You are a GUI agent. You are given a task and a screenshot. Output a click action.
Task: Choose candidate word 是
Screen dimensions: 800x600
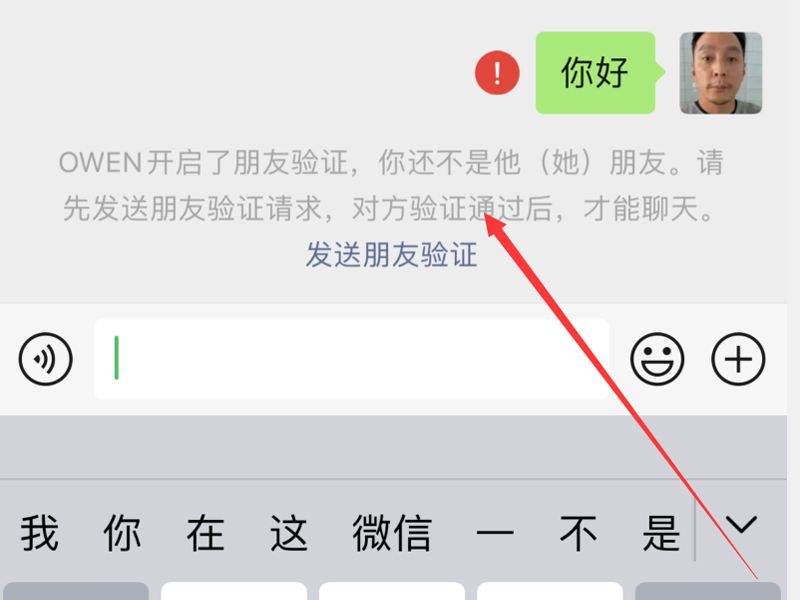tap(661, 533)
